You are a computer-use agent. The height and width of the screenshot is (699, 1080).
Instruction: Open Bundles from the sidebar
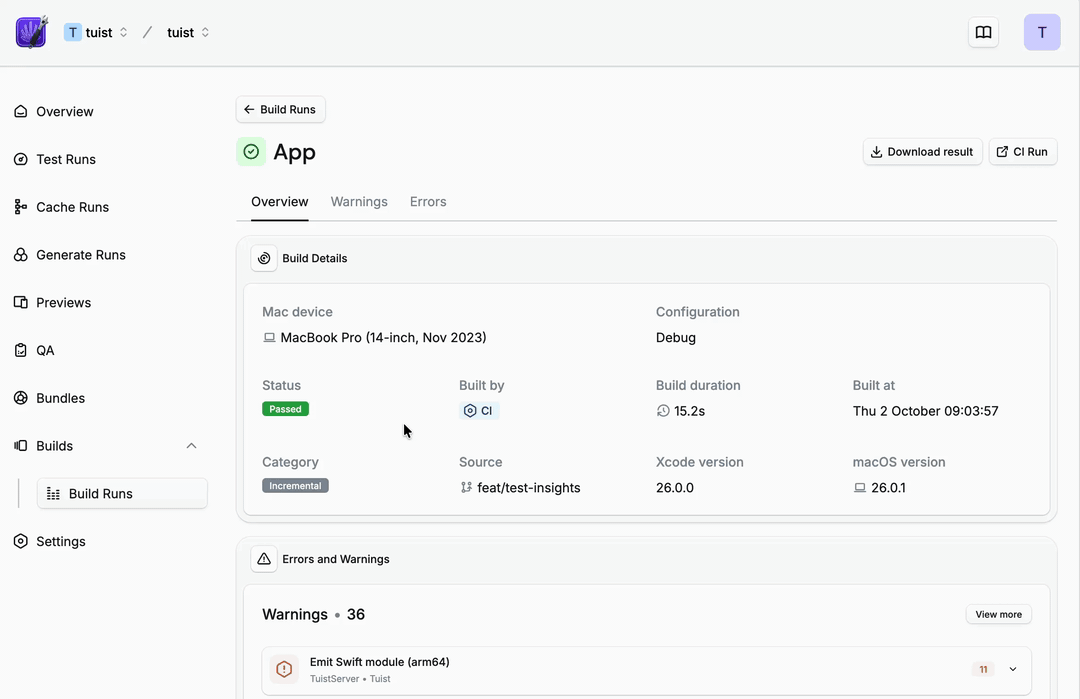pos(60,398)
